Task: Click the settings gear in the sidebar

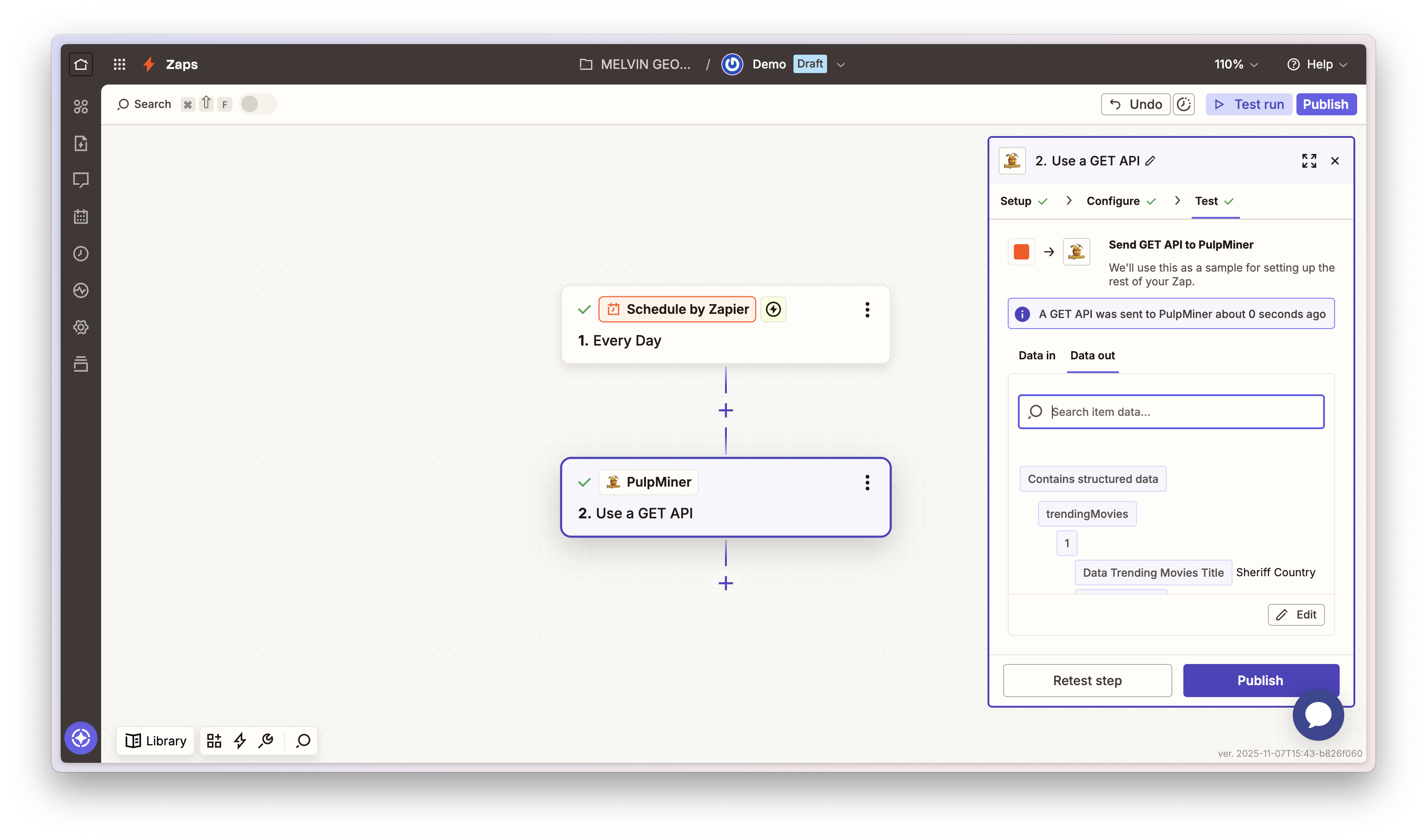Action: point(81,327)
